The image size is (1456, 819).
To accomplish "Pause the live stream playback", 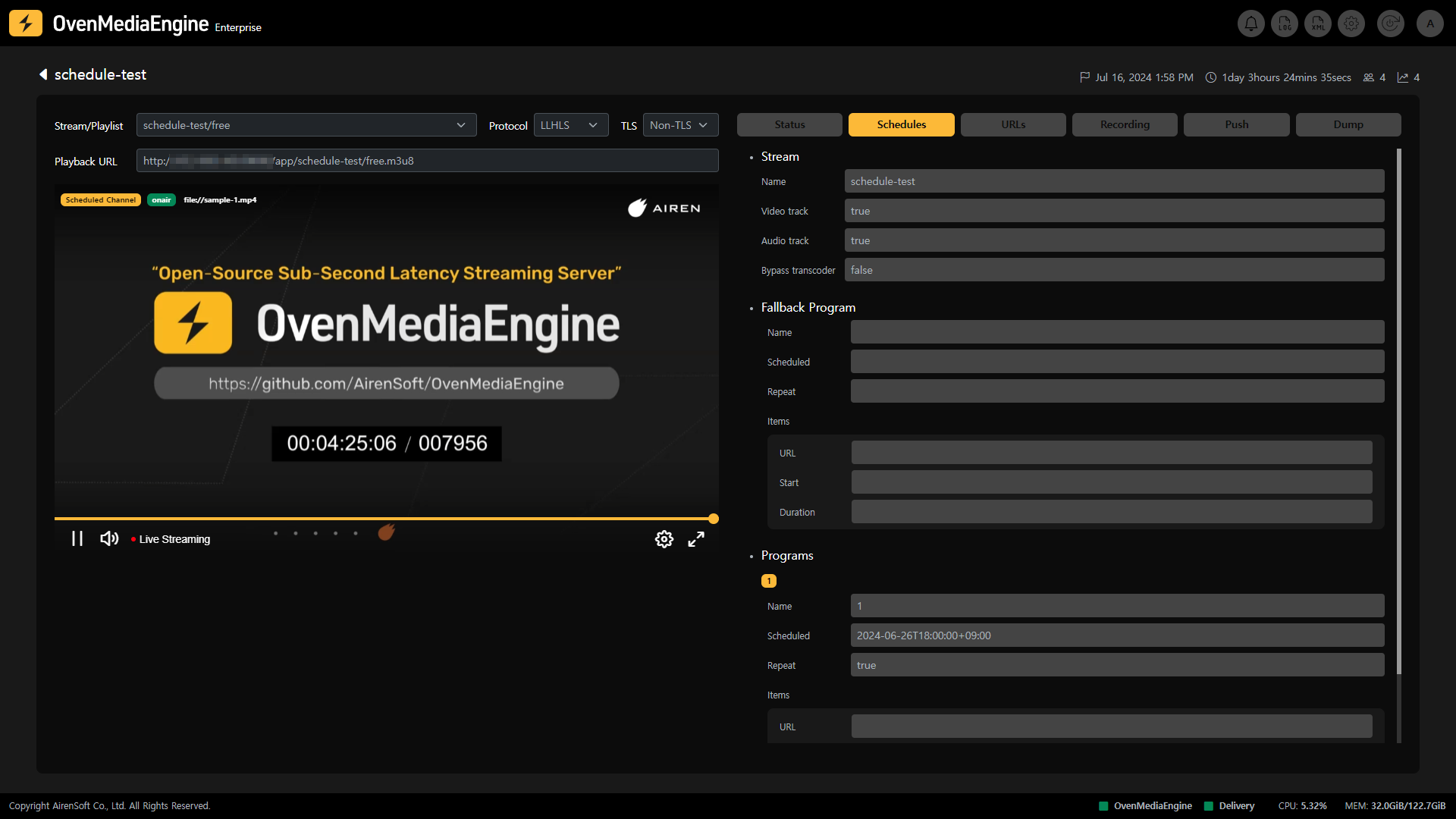I will (77, 538).
